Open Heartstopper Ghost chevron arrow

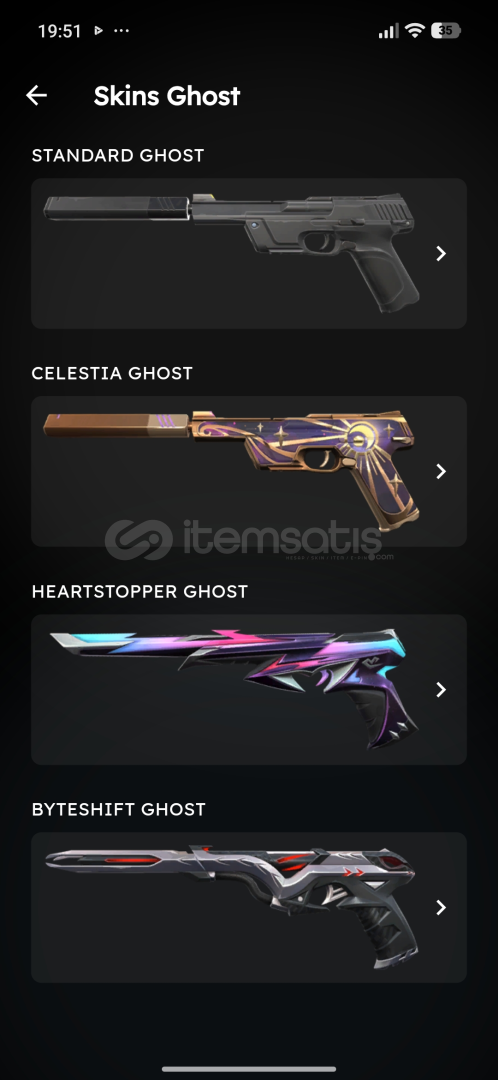coord(441,689)
